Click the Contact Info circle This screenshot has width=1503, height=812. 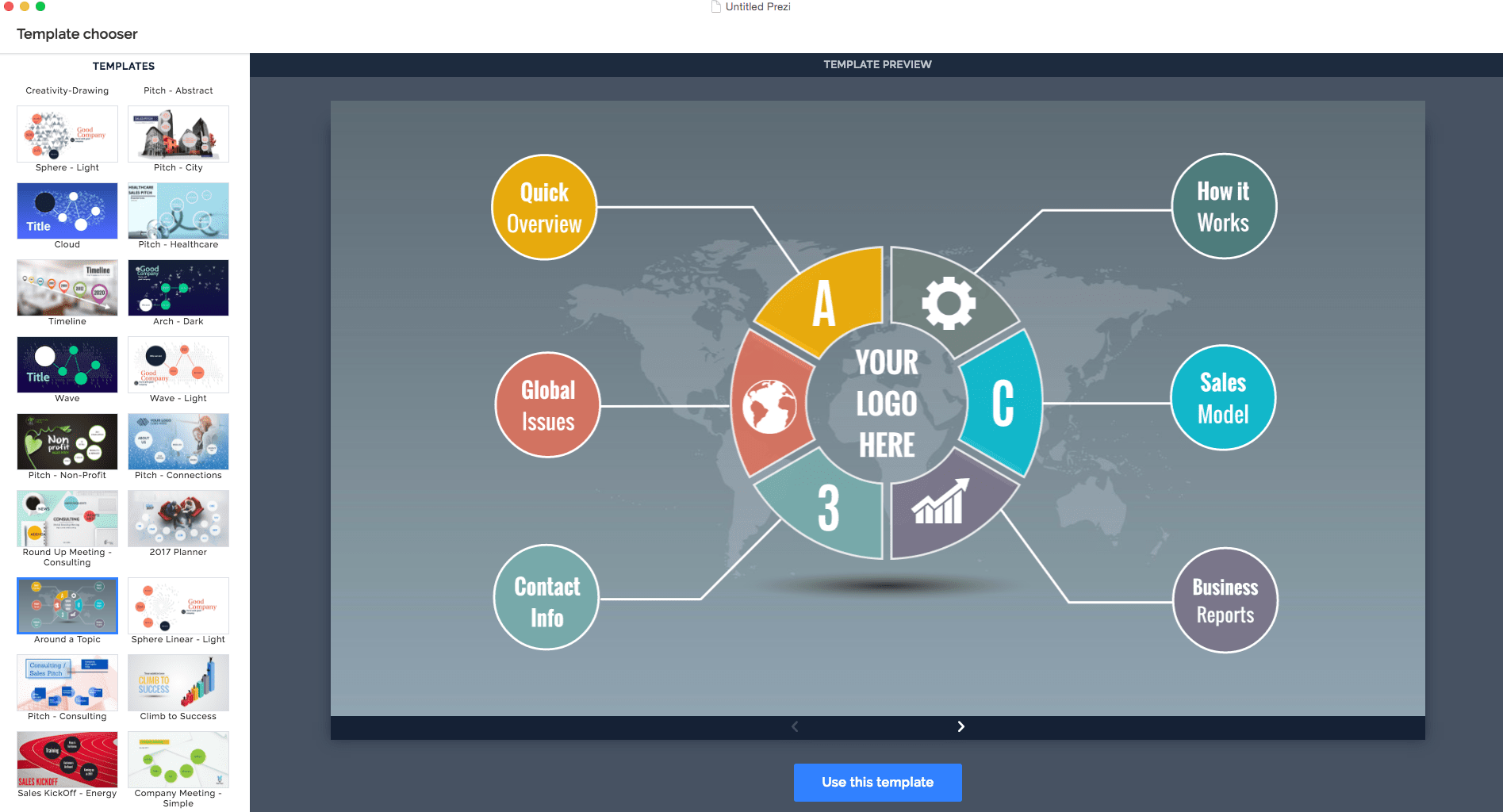click(546, 597)
